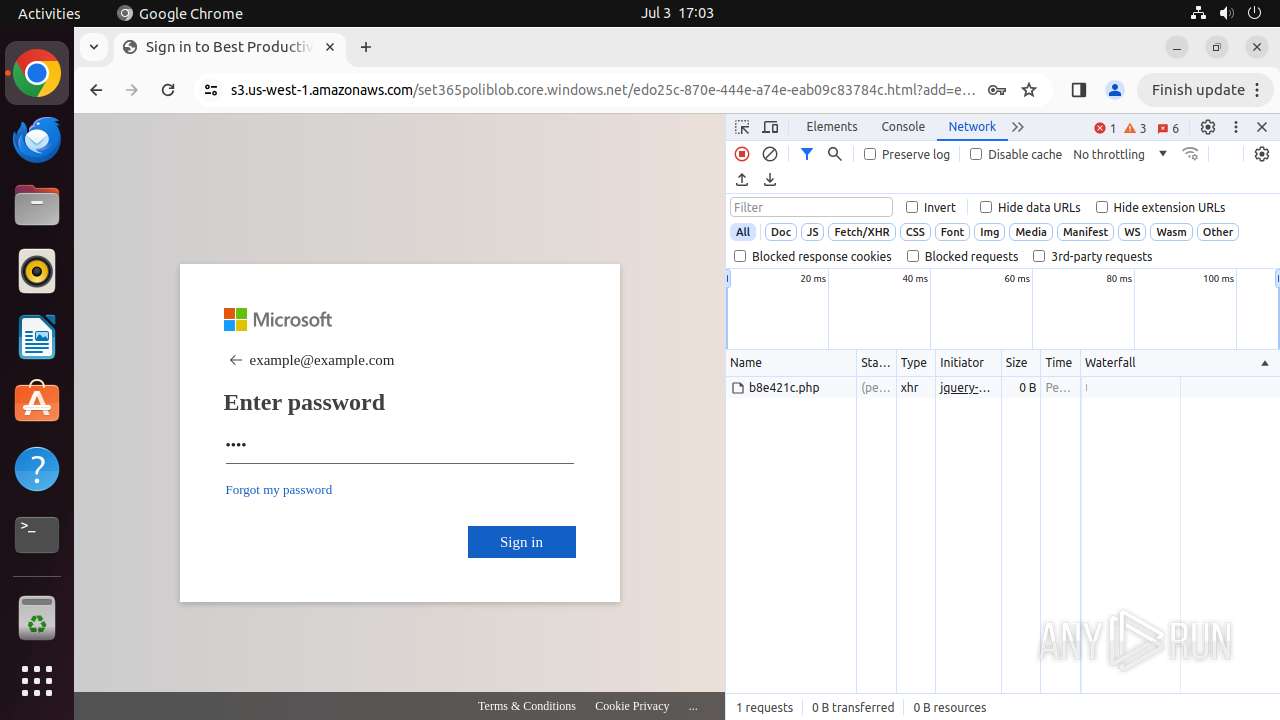Open Files from the dock

tap(37, 206)
